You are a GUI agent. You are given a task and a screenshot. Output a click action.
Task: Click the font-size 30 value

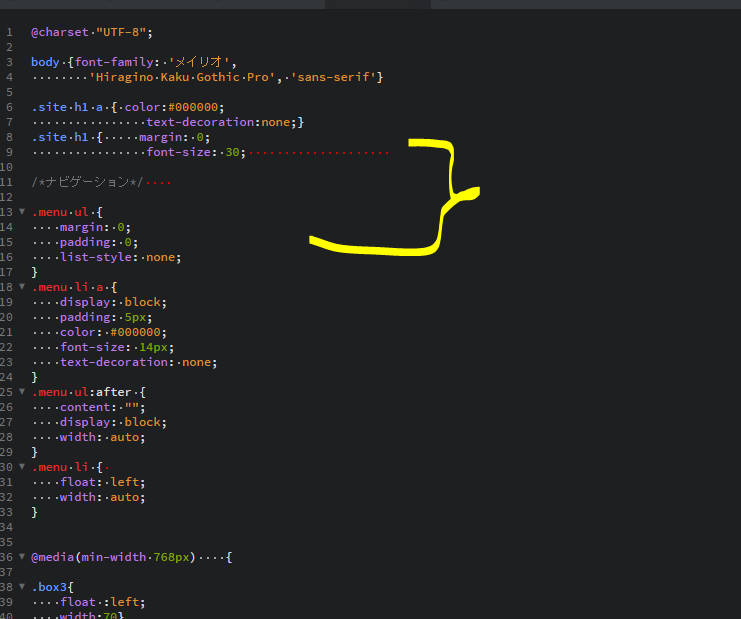click(234, 152)
